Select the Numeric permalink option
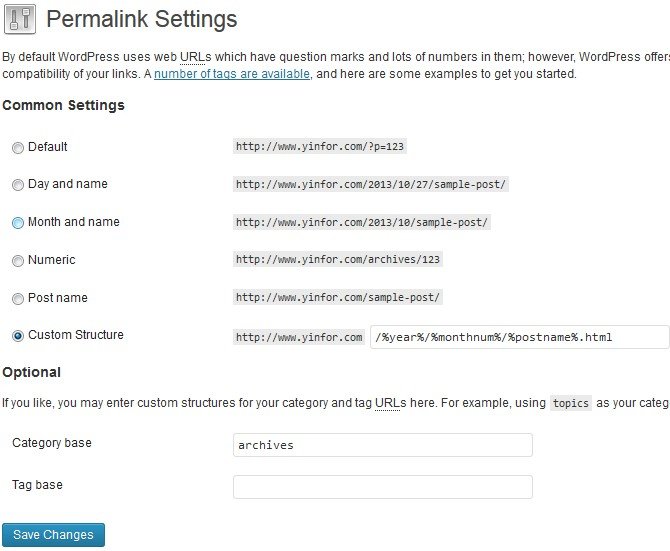670x551 pixels. [18, 261]
